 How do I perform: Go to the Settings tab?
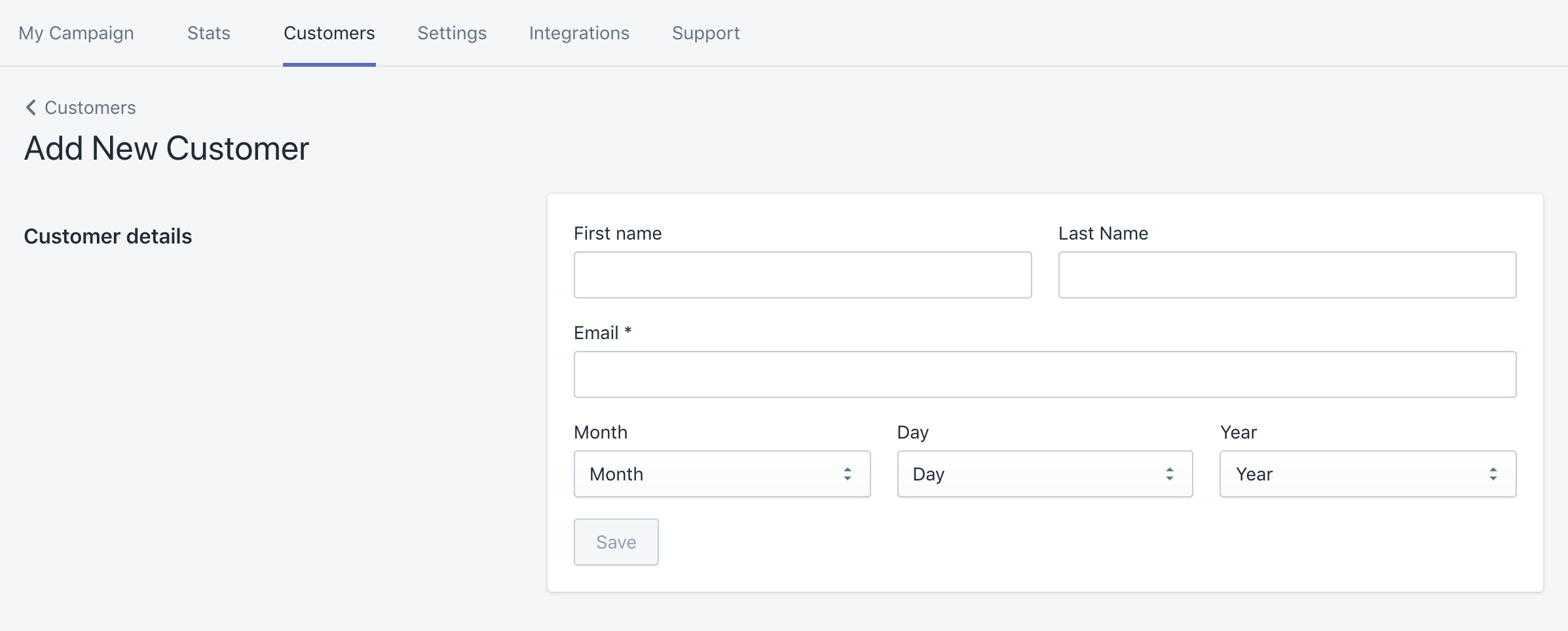click(452, 33)
